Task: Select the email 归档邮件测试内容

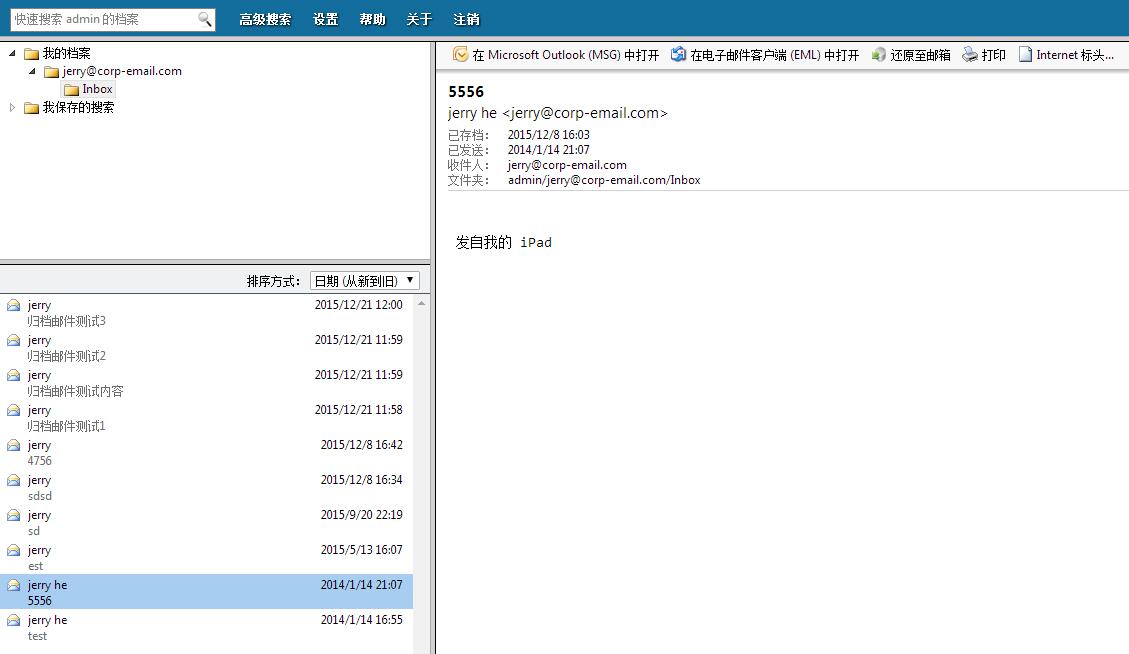Action: coord(200,383)
